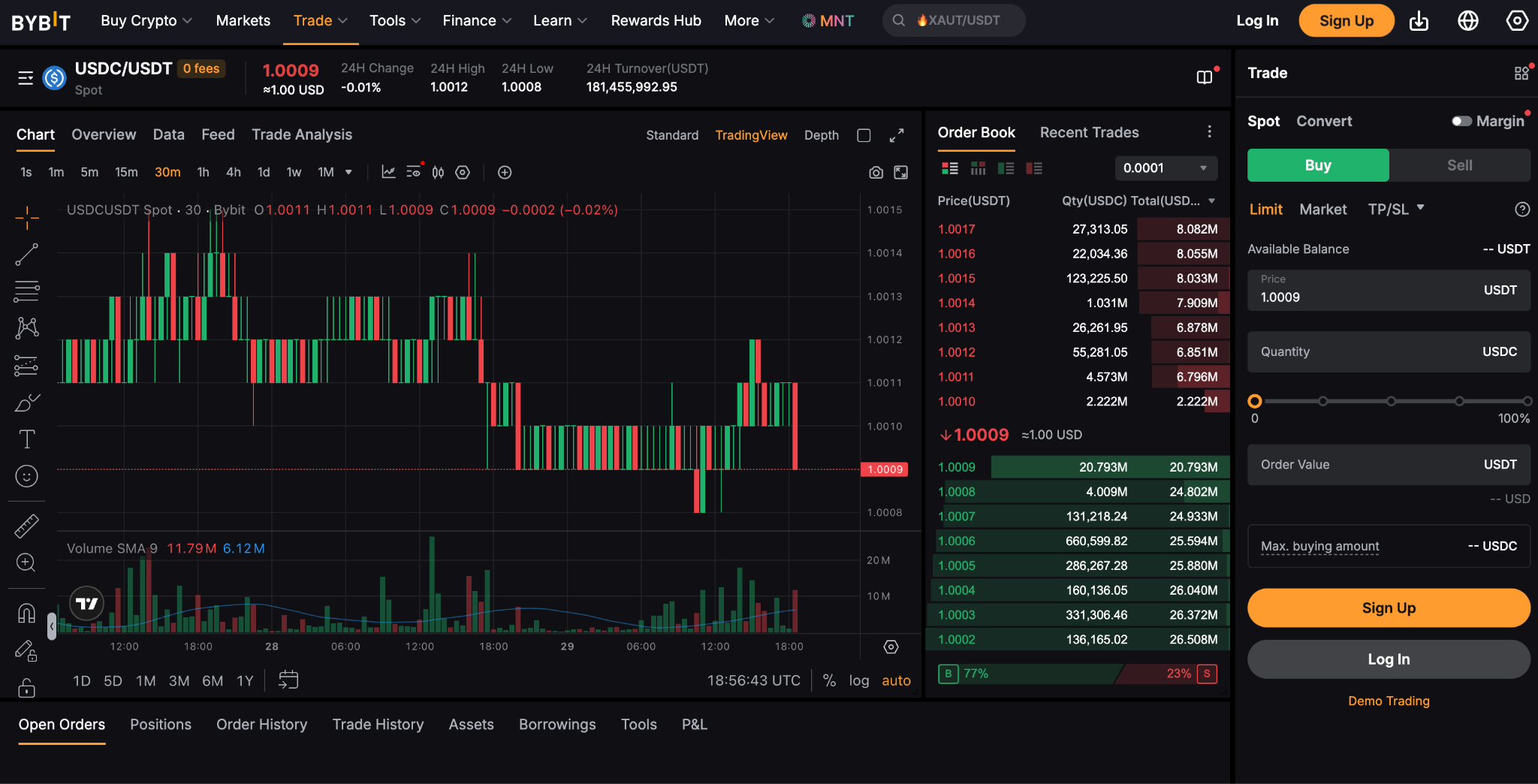Click the Rewards Hub link

tap(656, 21)
